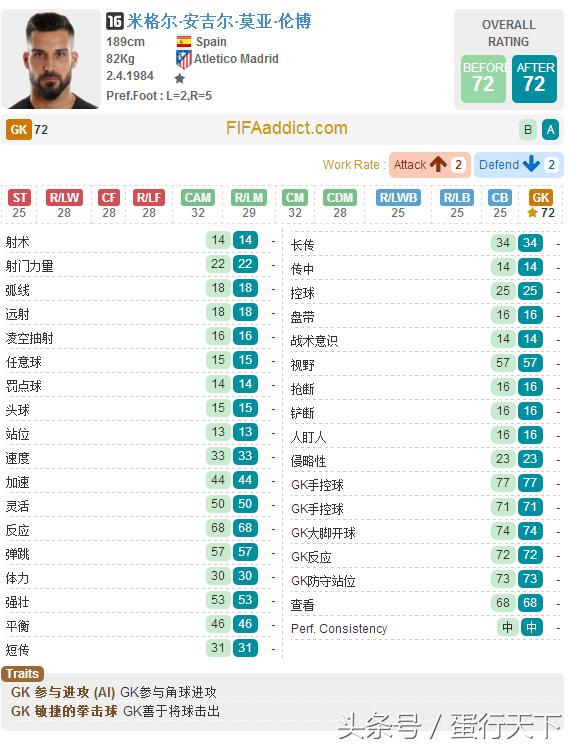Screen dimensions: 579x750
Task: Click the Attack work rate badge
Action: click(x=430, y=165)
